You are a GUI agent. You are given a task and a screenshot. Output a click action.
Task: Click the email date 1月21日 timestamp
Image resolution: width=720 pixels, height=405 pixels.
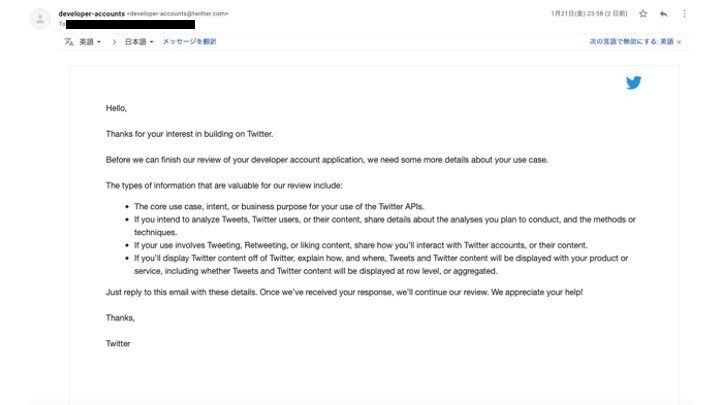coord(589,14)
